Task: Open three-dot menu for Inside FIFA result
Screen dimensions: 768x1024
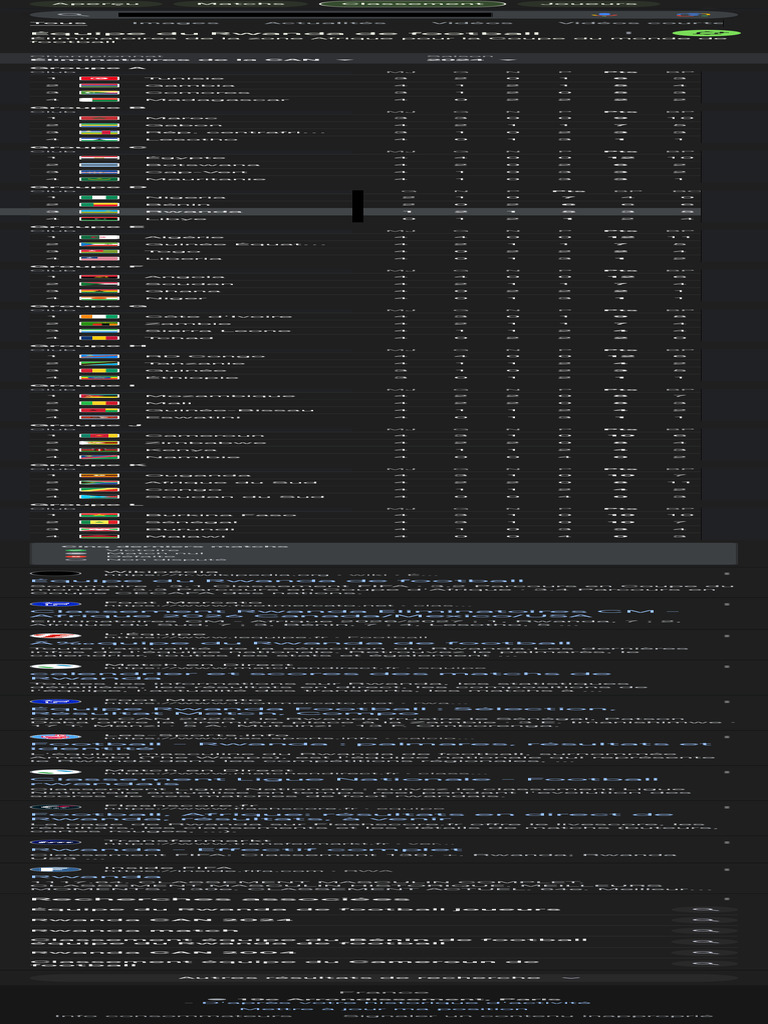Action: pyautogui.click(x=727, y=871)
